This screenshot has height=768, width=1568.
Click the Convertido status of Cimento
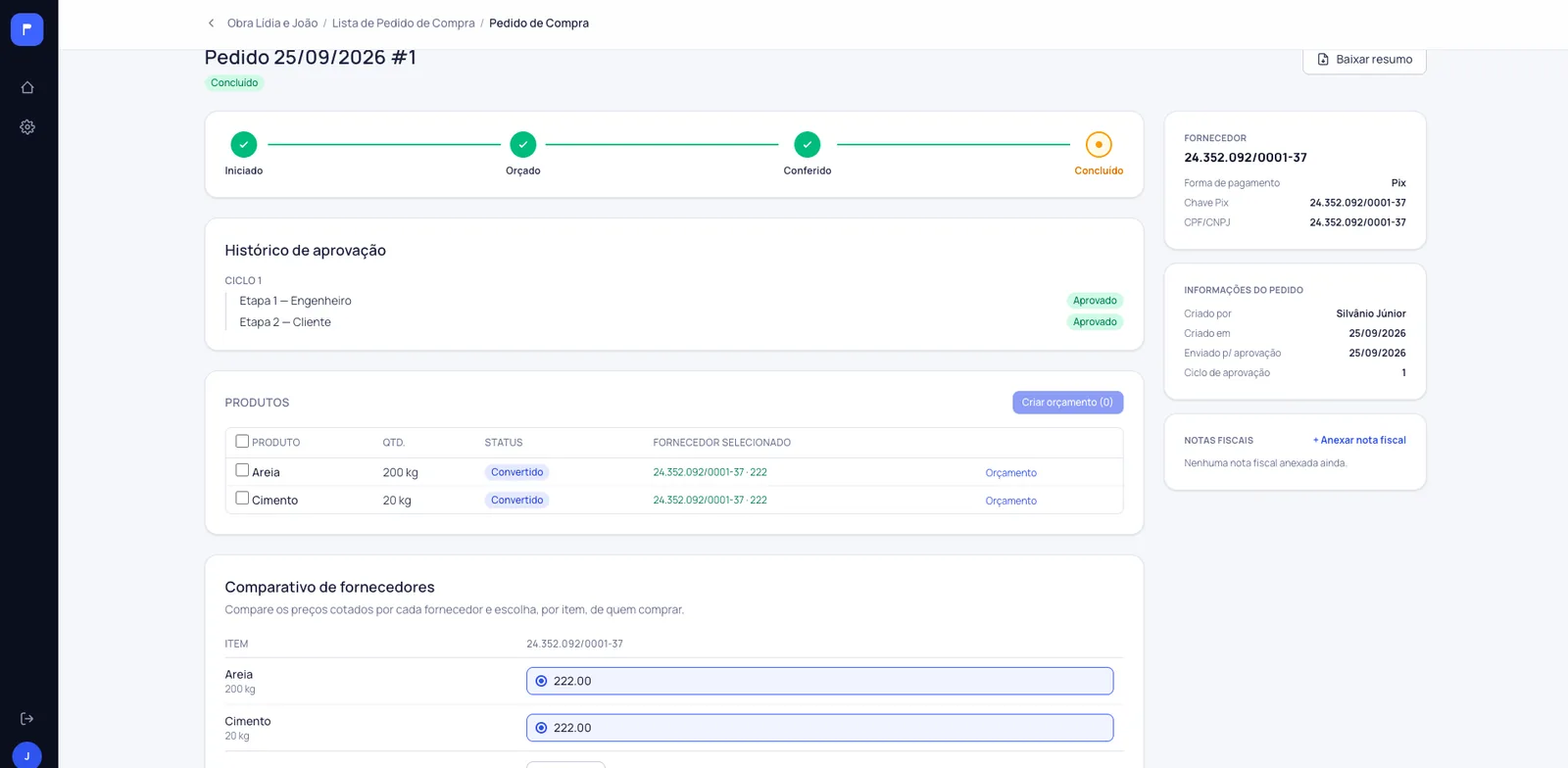click(x=516, y=500)
